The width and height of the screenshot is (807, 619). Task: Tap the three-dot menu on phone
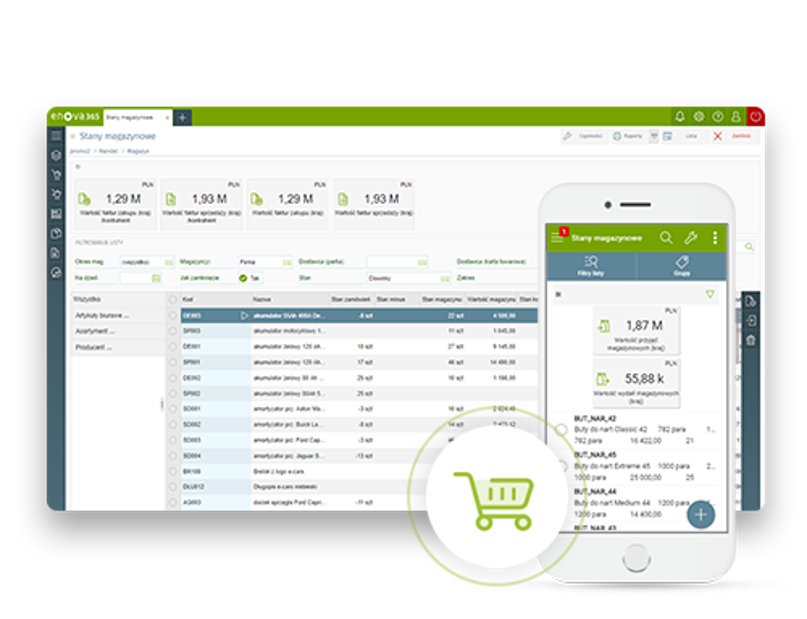[x=714, y=238]
